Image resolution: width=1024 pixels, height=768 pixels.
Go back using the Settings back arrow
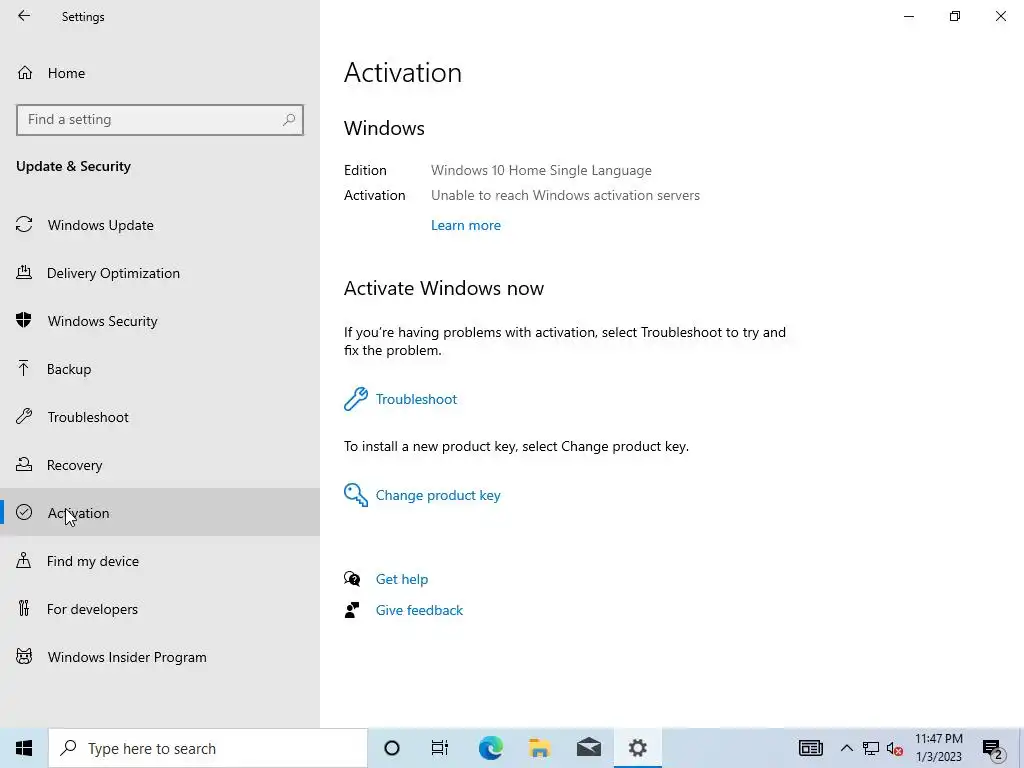click(x=24, y=16)
